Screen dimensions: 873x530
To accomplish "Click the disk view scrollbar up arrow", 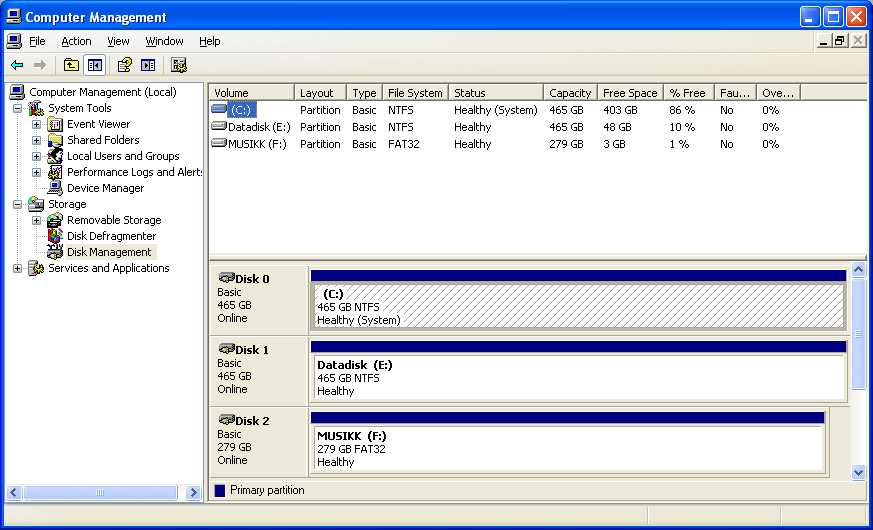I will coord(858,270).
